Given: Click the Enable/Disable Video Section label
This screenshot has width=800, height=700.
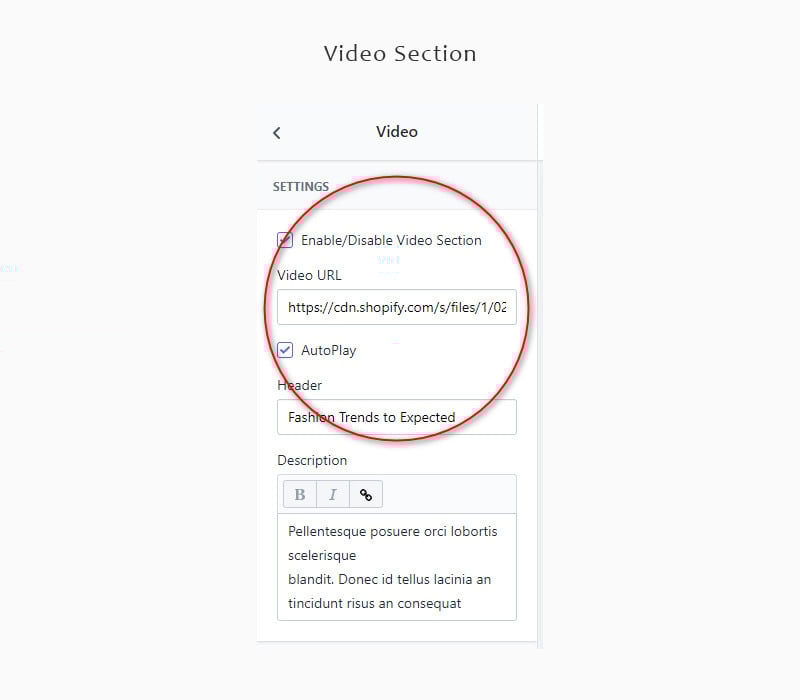Looking at the screenshot, I should click(x=391, y=240).
